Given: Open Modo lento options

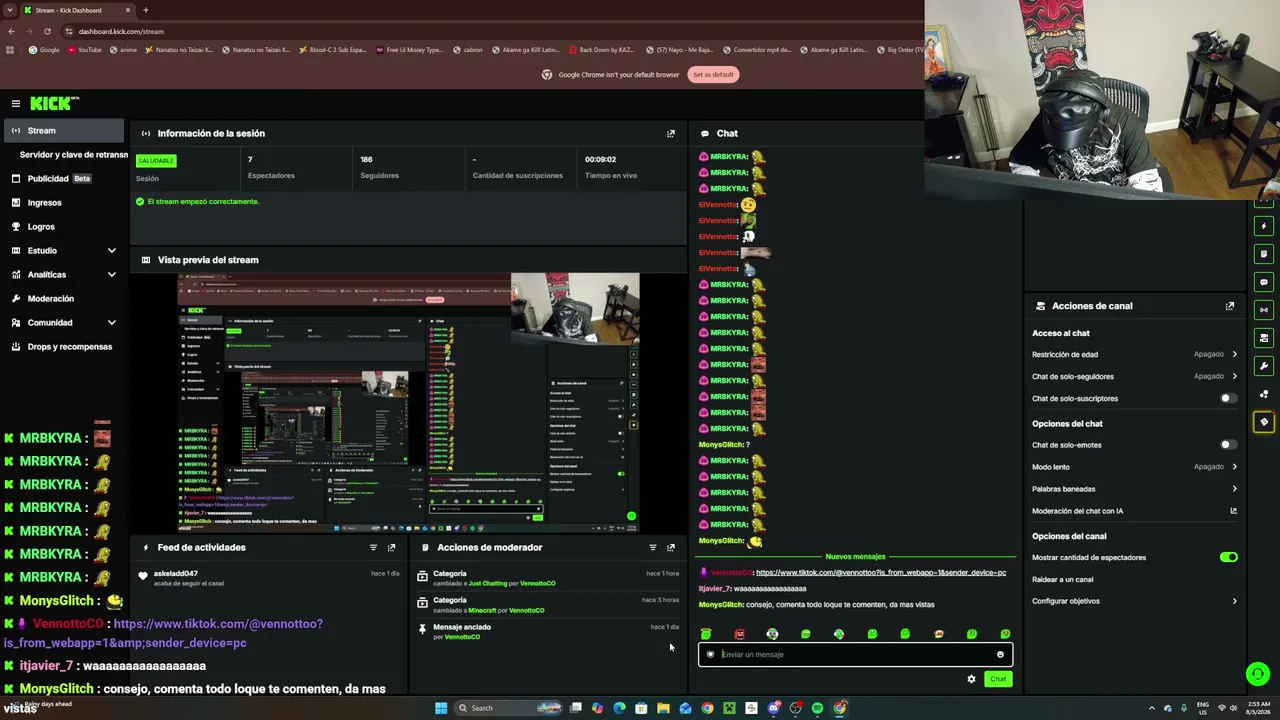Looking at the screenshot, I should coord(1135,467).
